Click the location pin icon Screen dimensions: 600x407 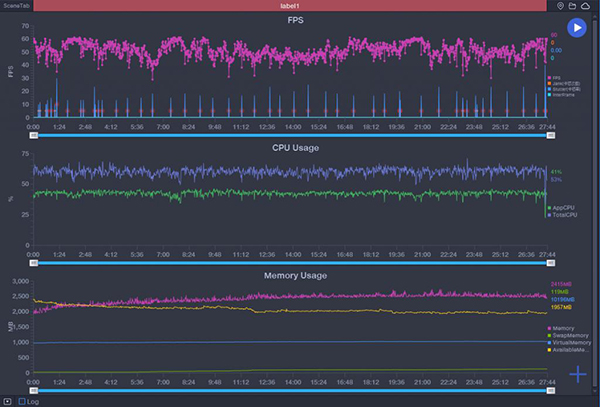pos(561,6)
